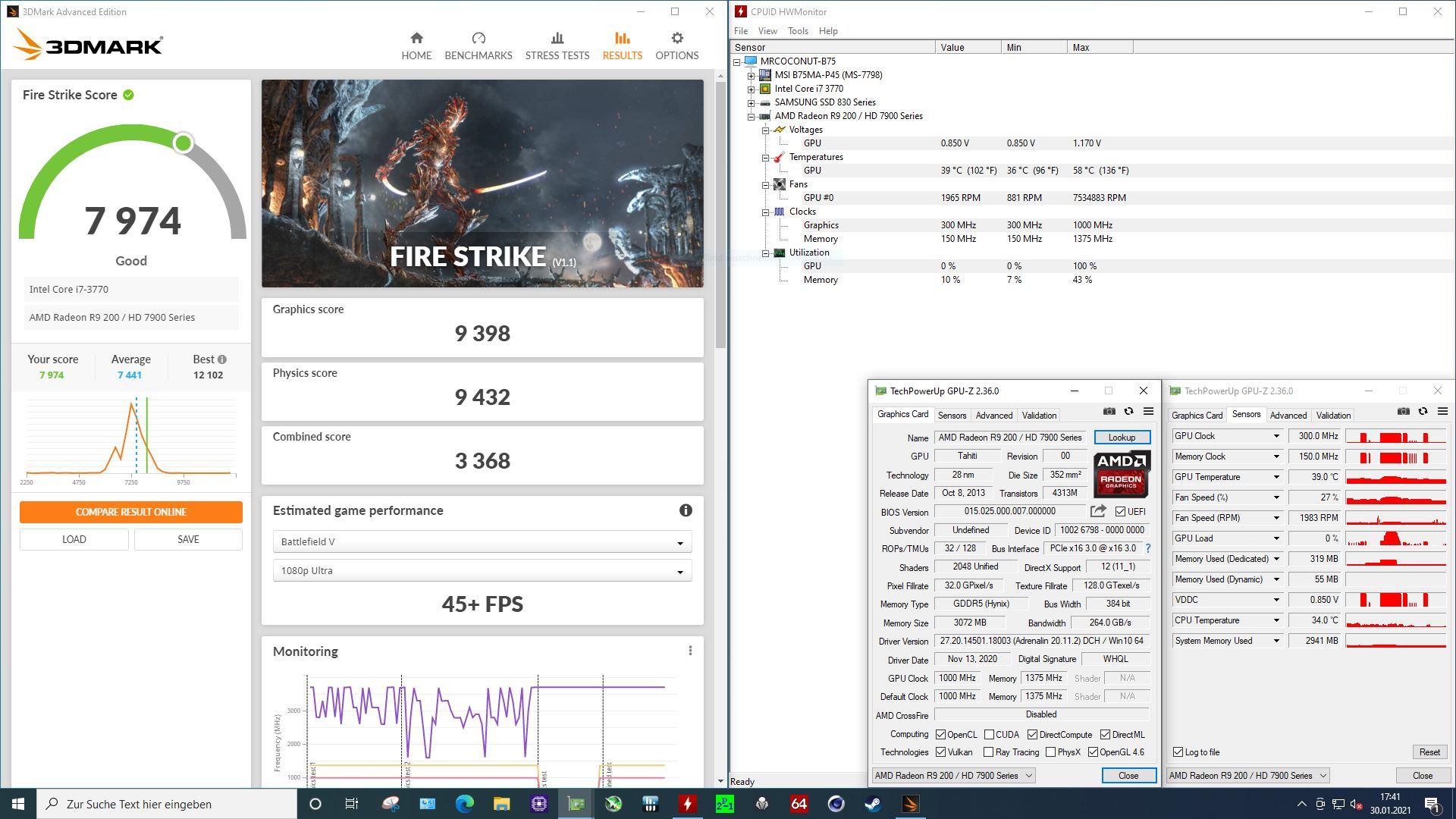This screenshot has height=819, width=1456.
Task: Open GPU Clock sensor dropdown
Action: click(x=1276, y=436)
